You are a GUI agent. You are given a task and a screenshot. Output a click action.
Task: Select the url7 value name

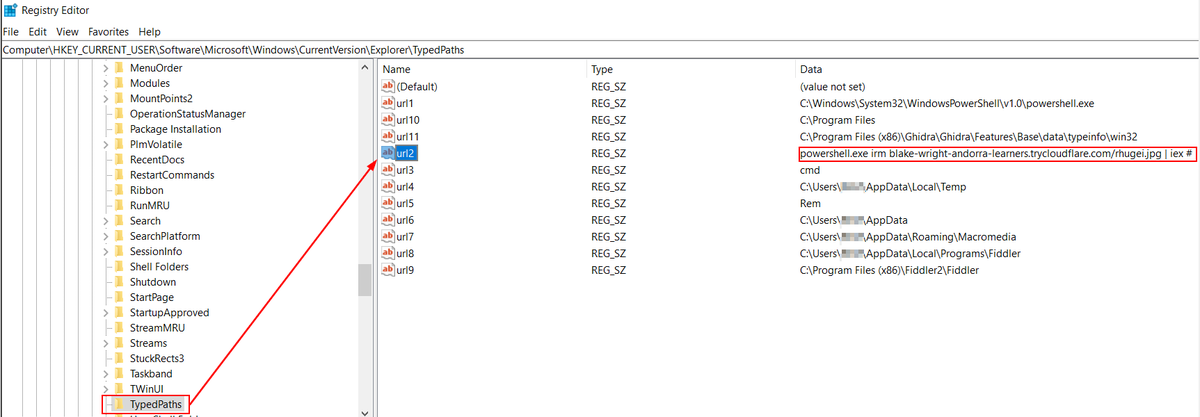[405, 237]
